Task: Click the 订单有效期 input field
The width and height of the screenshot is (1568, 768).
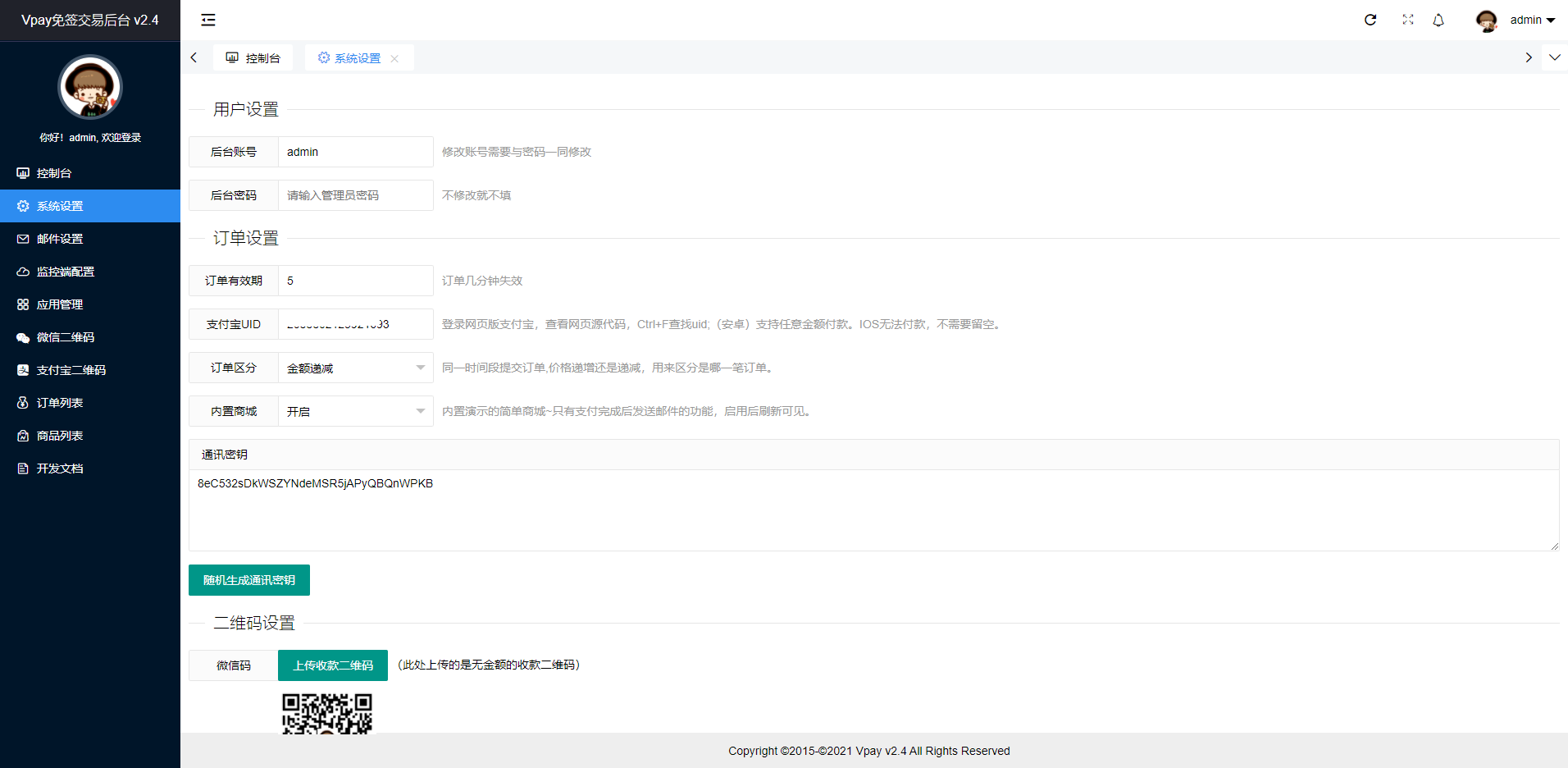Action: coord(355,281)
